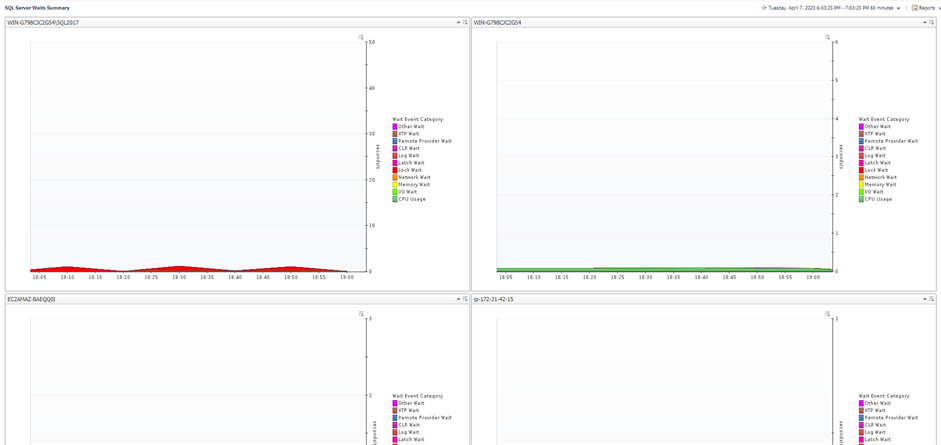Select Latch Wait label in WIN-G798CJC2GS4 legend
This screenshot has width=941, height=445.
coord(877,163)
